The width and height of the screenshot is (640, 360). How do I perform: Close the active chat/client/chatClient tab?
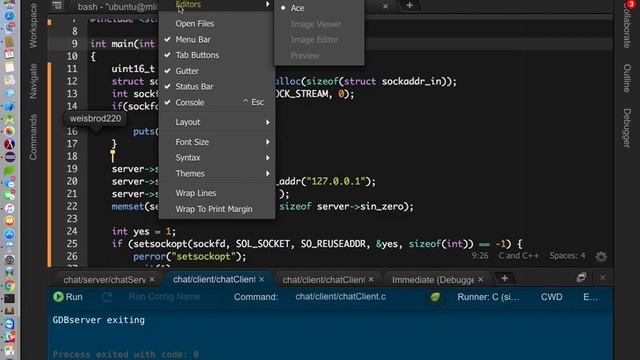click(x=261, y=279)
